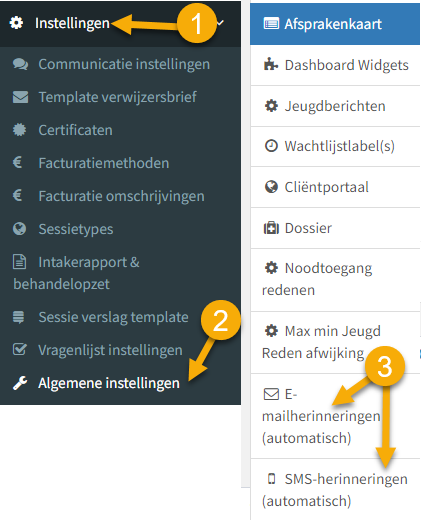Select the Jeugdberichten settings tab

(x=335, y=106)
